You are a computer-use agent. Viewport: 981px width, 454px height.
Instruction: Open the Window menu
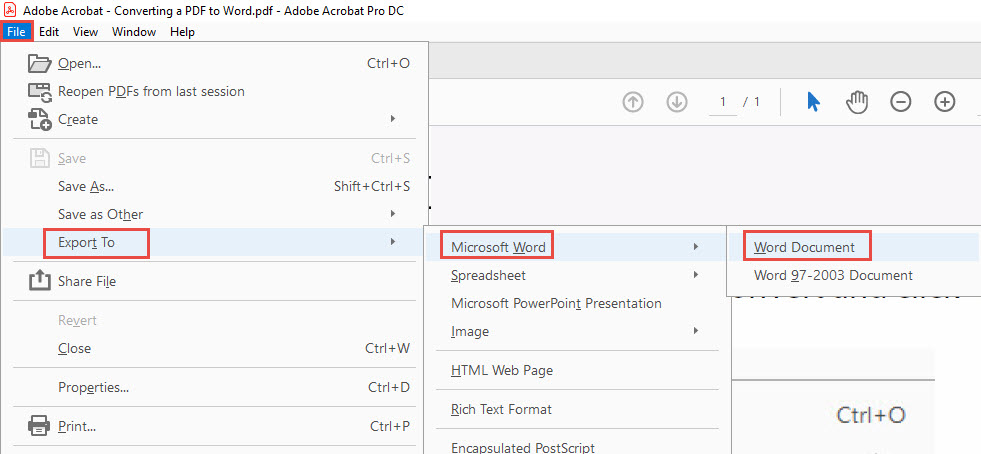click(x=134, y=32)
